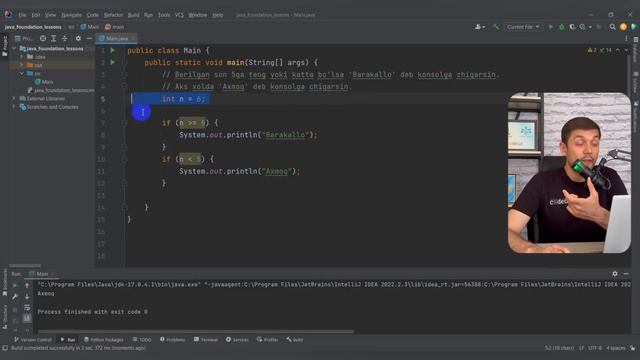This screenshot has width=640, height=360.
Task: Open the Code menu
Action: tap(93, 15)
